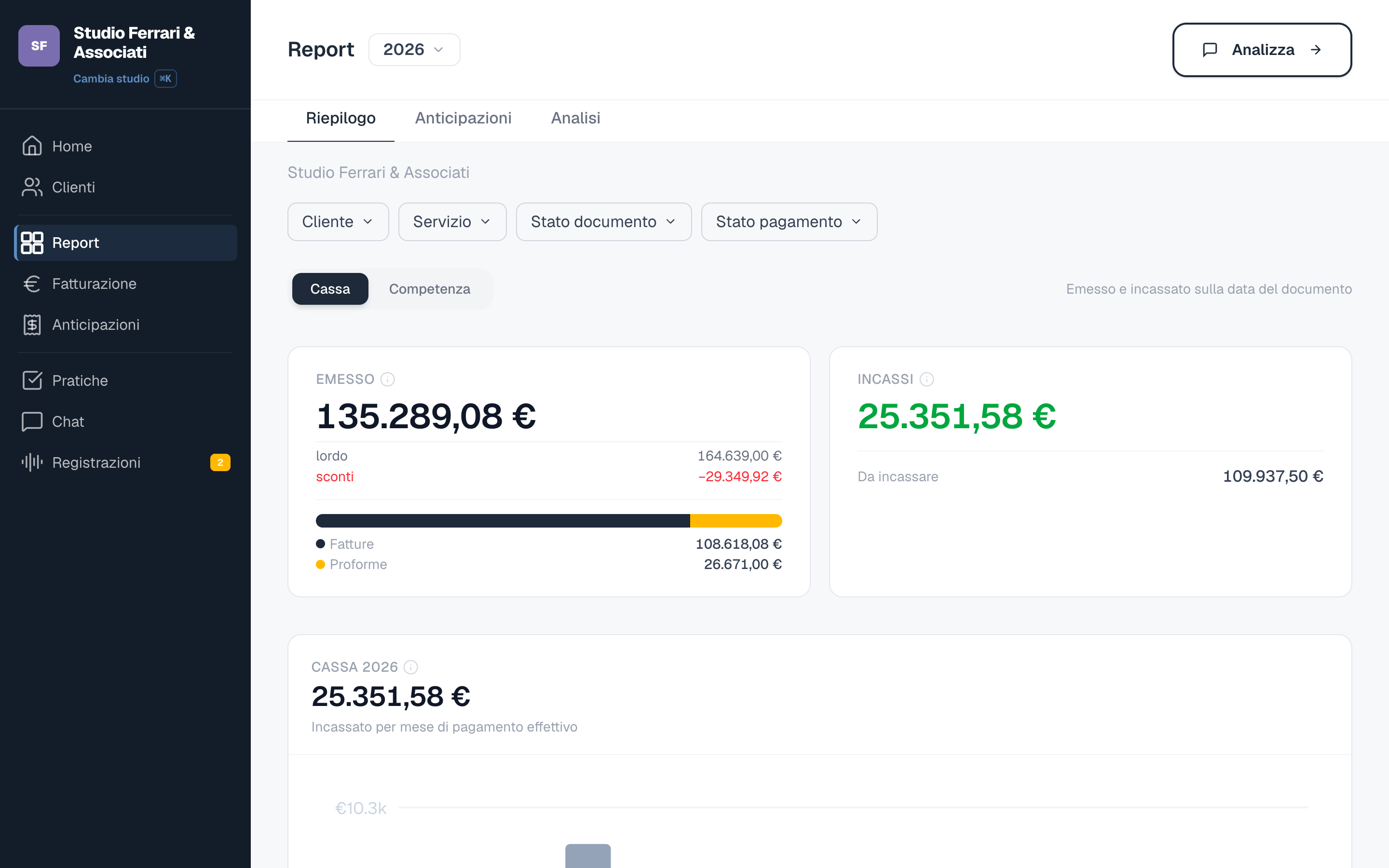Open Fatturazione in sidebar
This screenshot has width=1389, height=868.
coord(126,284)
